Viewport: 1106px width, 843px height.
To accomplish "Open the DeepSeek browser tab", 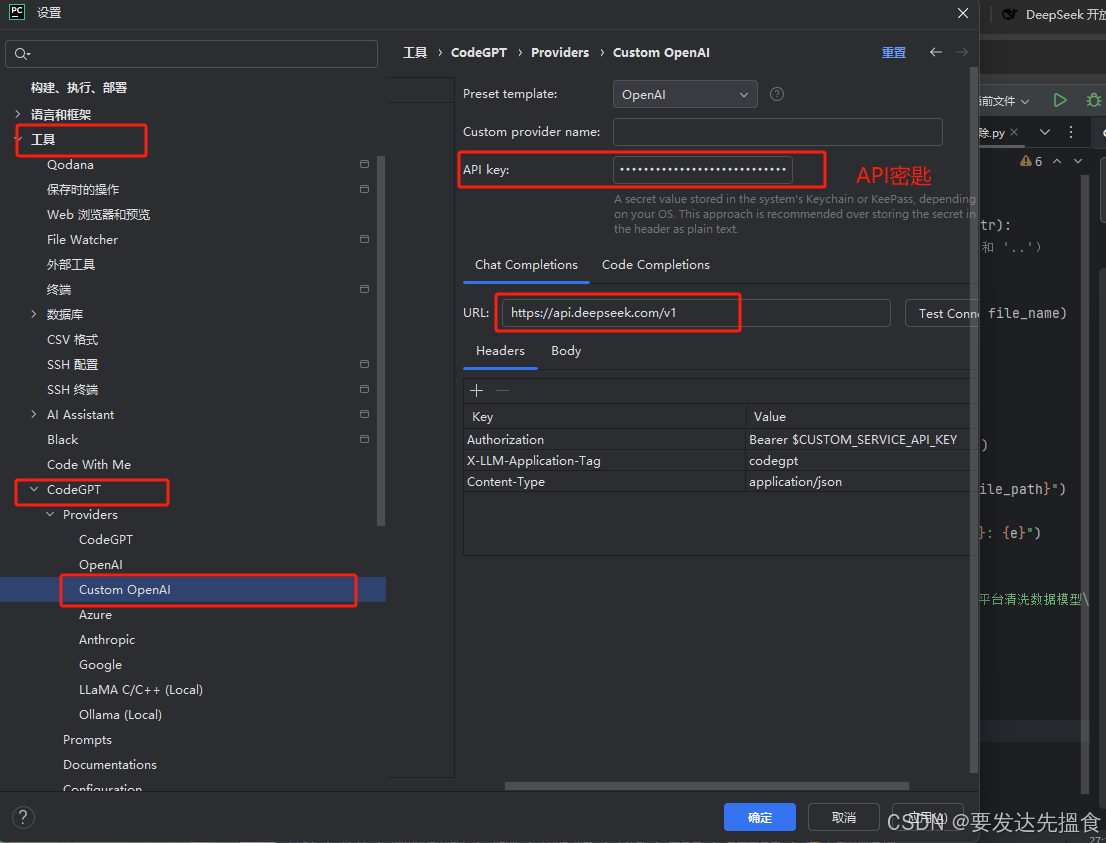I will point(1053,14).
